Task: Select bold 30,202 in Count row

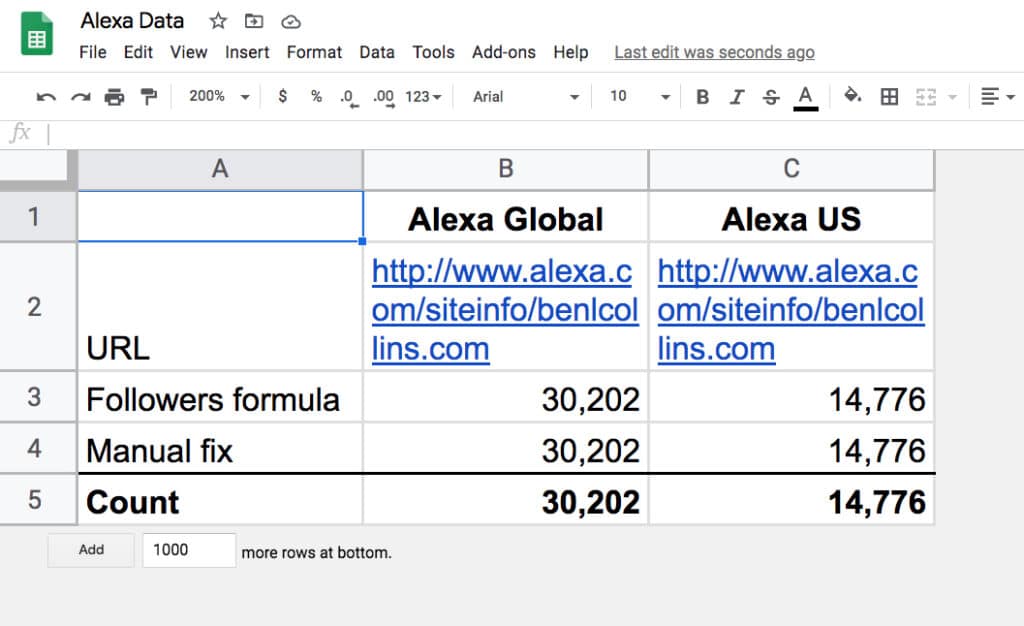Action: point(505,499)
